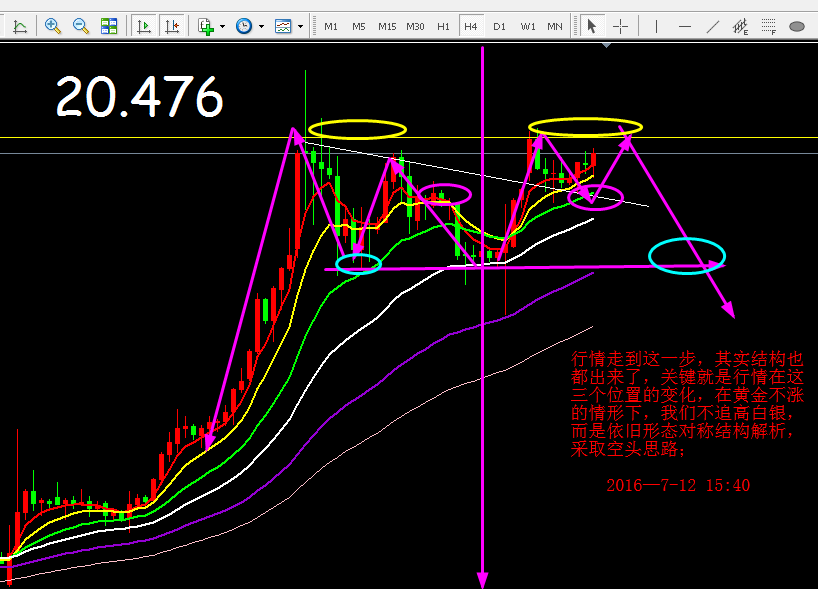This screenshot has height=589, width=818.
Task: Open the add indicators list
Action: (x=206, y=26)
